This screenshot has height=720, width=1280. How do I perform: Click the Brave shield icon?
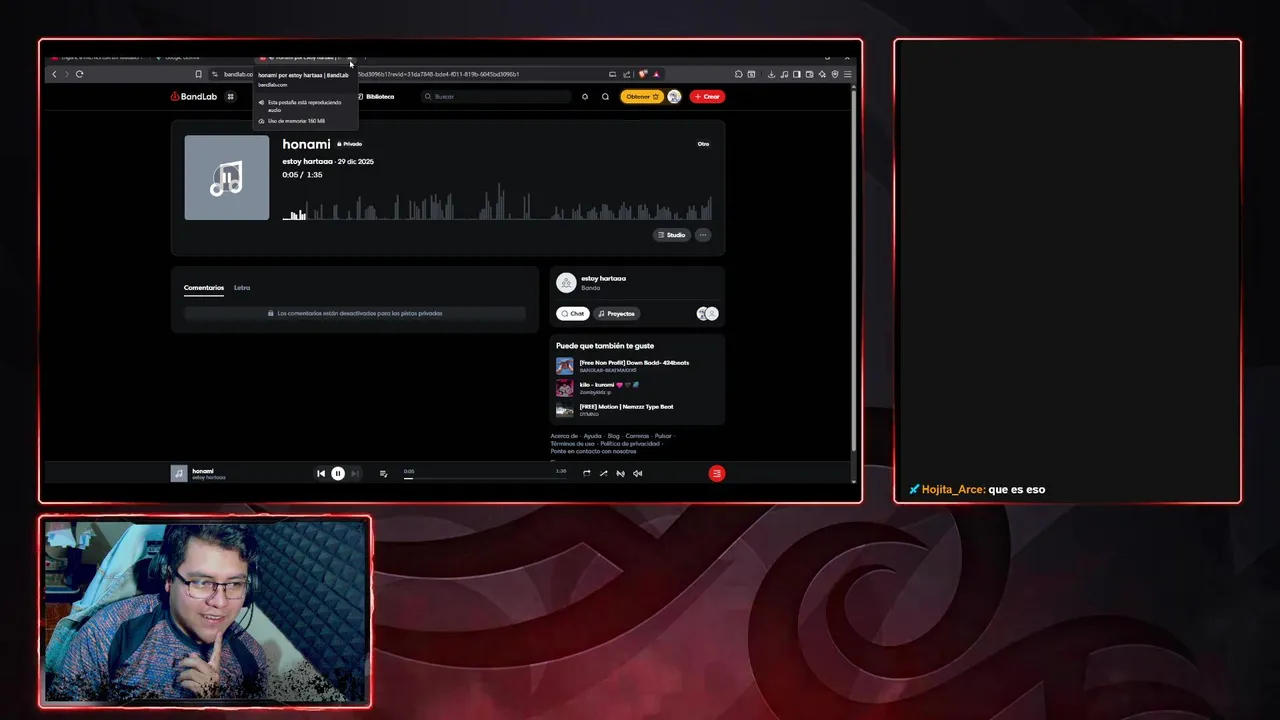click(644, 74)
